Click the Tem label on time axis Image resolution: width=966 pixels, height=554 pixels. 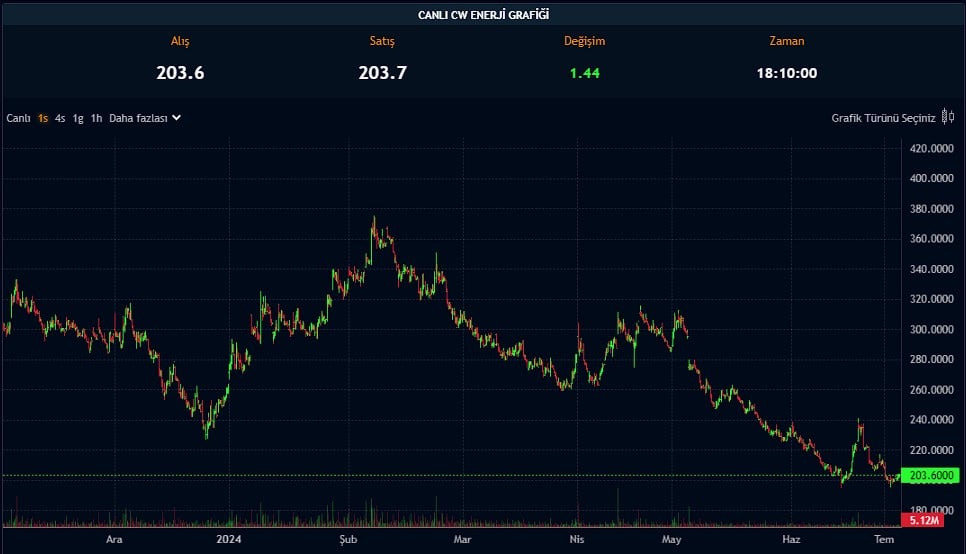coord(884,539)
